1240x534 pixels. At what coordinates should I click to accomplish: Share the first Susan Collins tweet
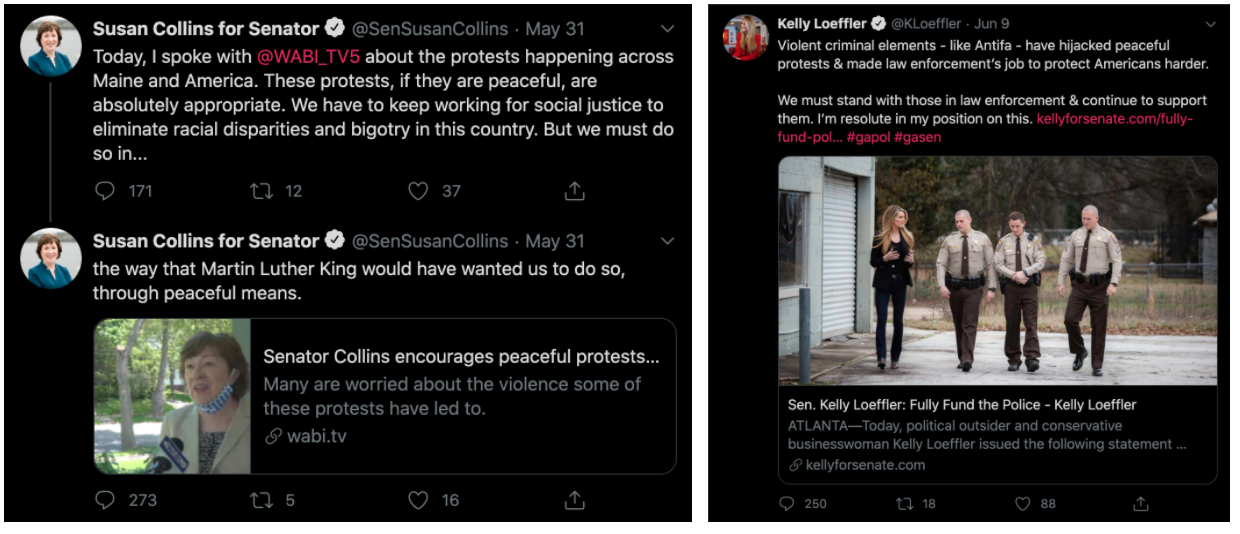tap(574, 190)
